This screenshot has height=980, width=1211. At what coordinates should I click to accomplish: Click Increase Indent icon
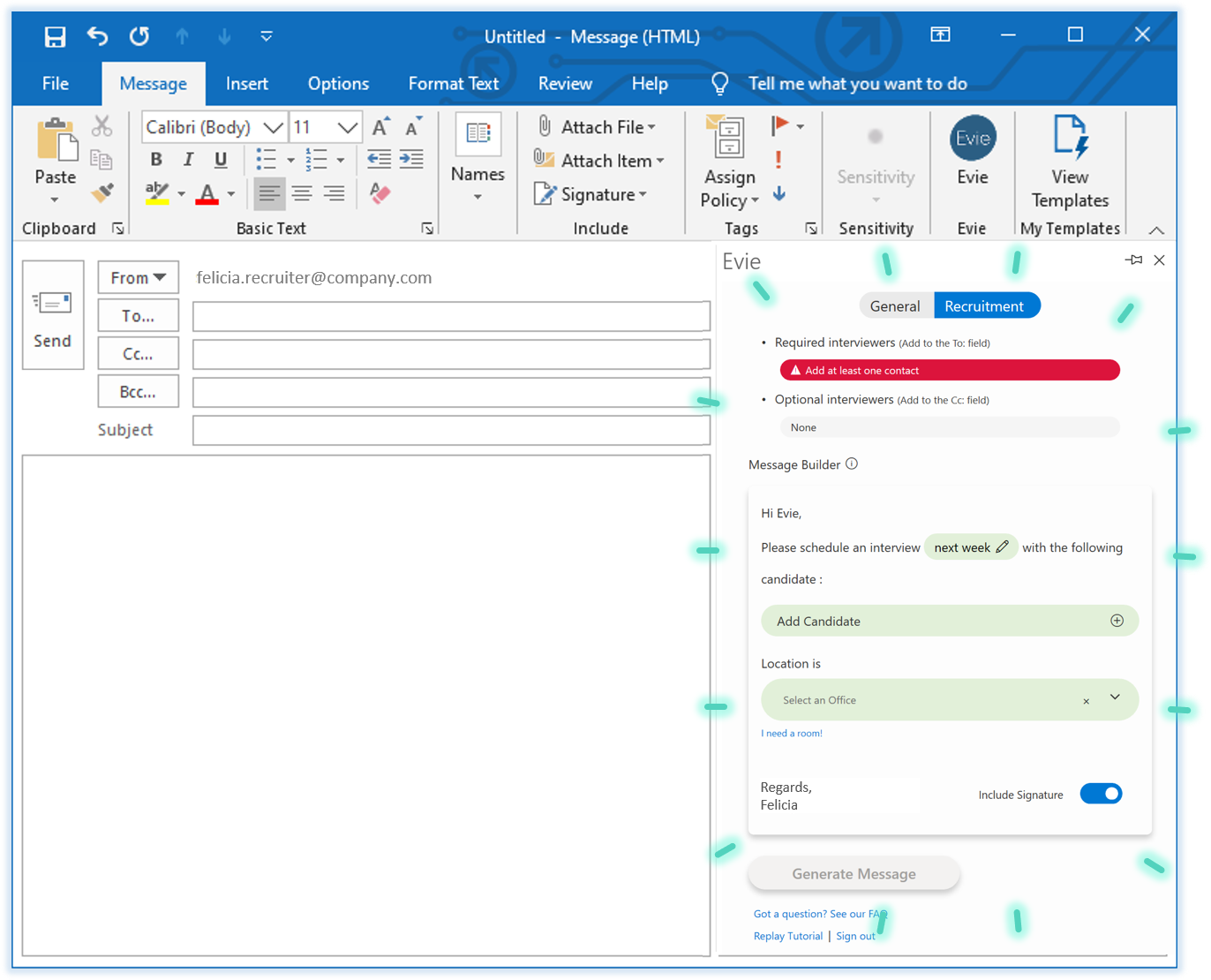tap(411, 160)
